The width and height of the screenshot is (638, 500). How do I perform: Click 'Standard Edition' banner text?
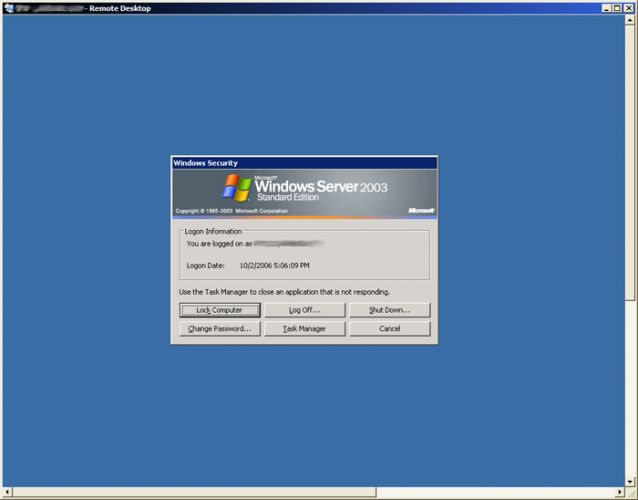[288, 197]
